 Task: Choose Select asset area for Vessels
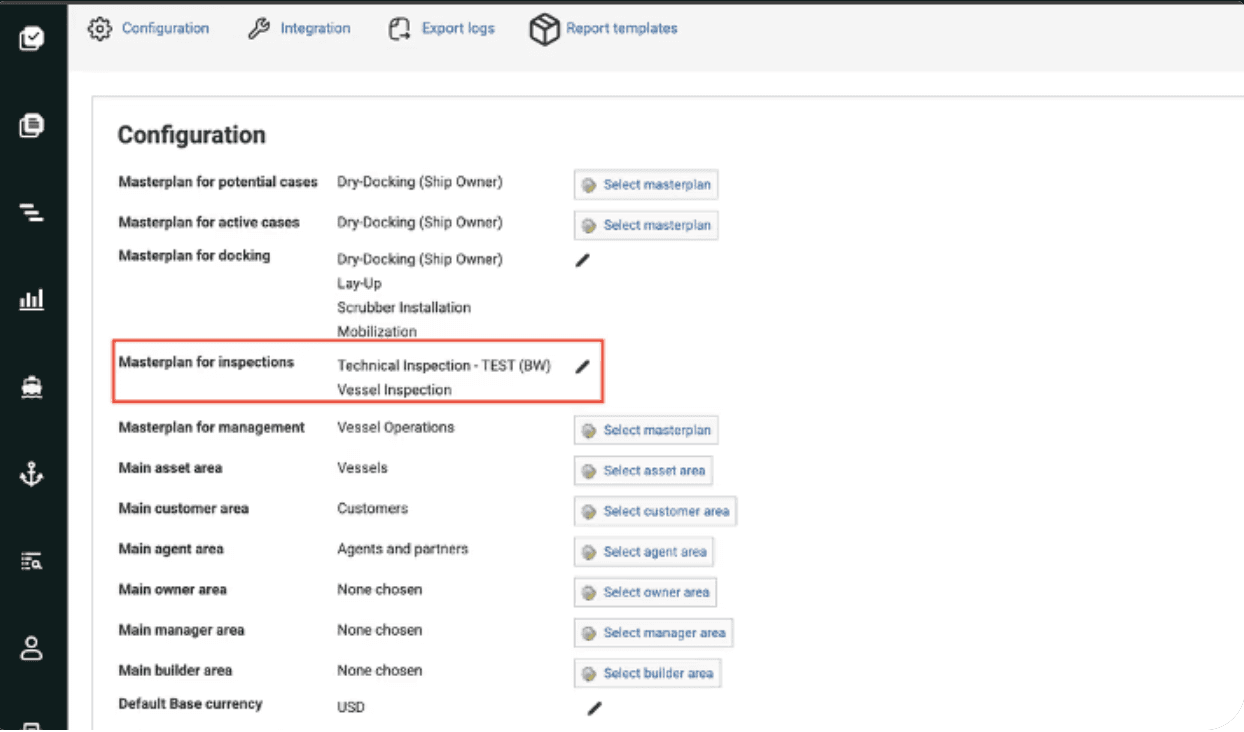tap(642, 470)
